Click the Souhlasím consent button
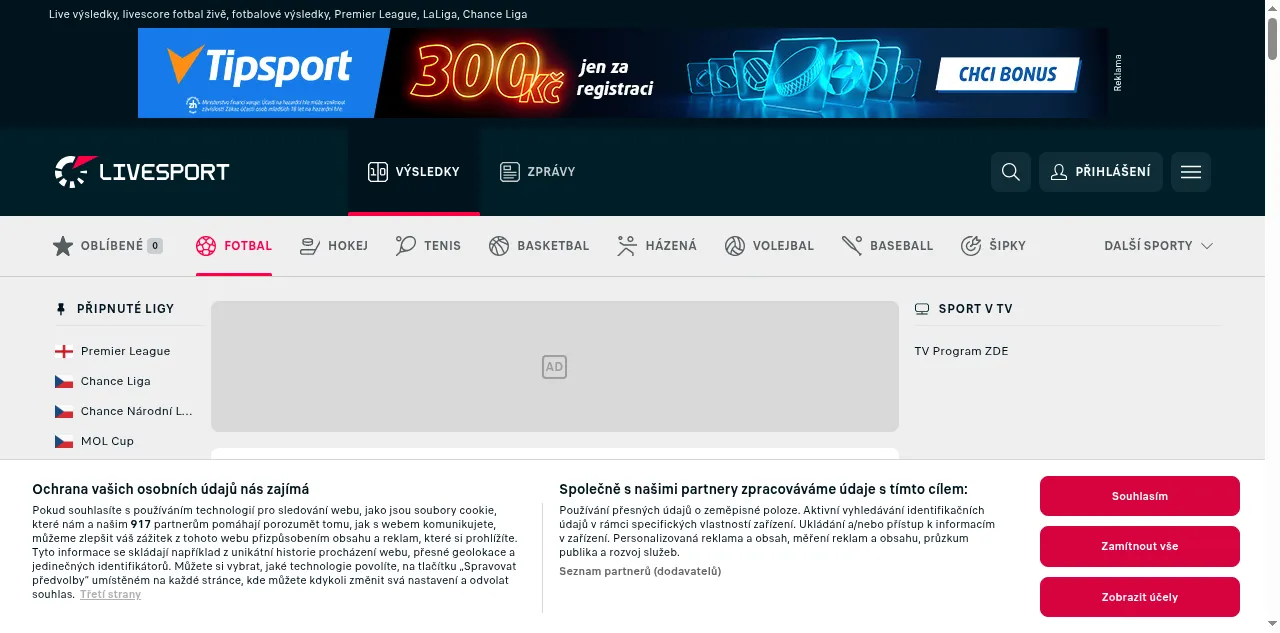 [1140, 496]
